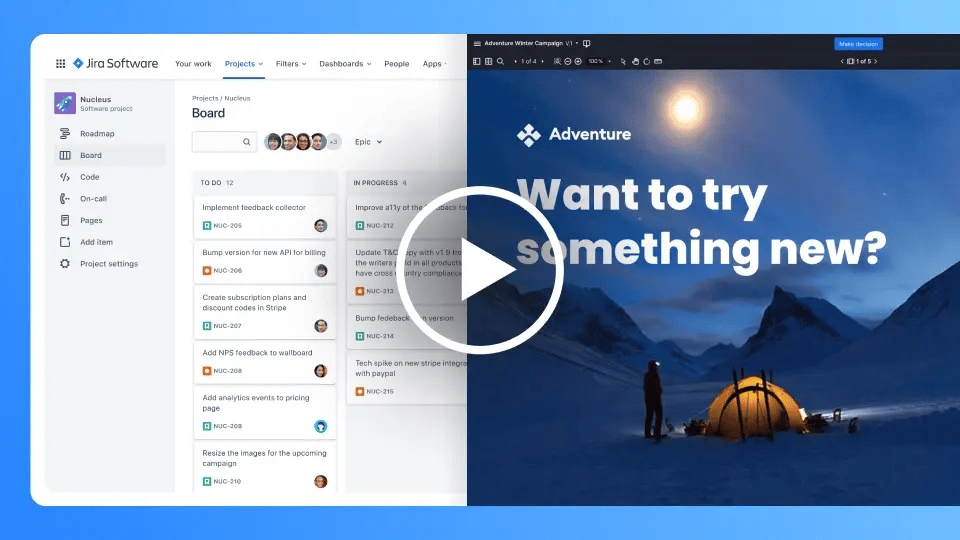Open Pages from the sidebar

(91, 220)
